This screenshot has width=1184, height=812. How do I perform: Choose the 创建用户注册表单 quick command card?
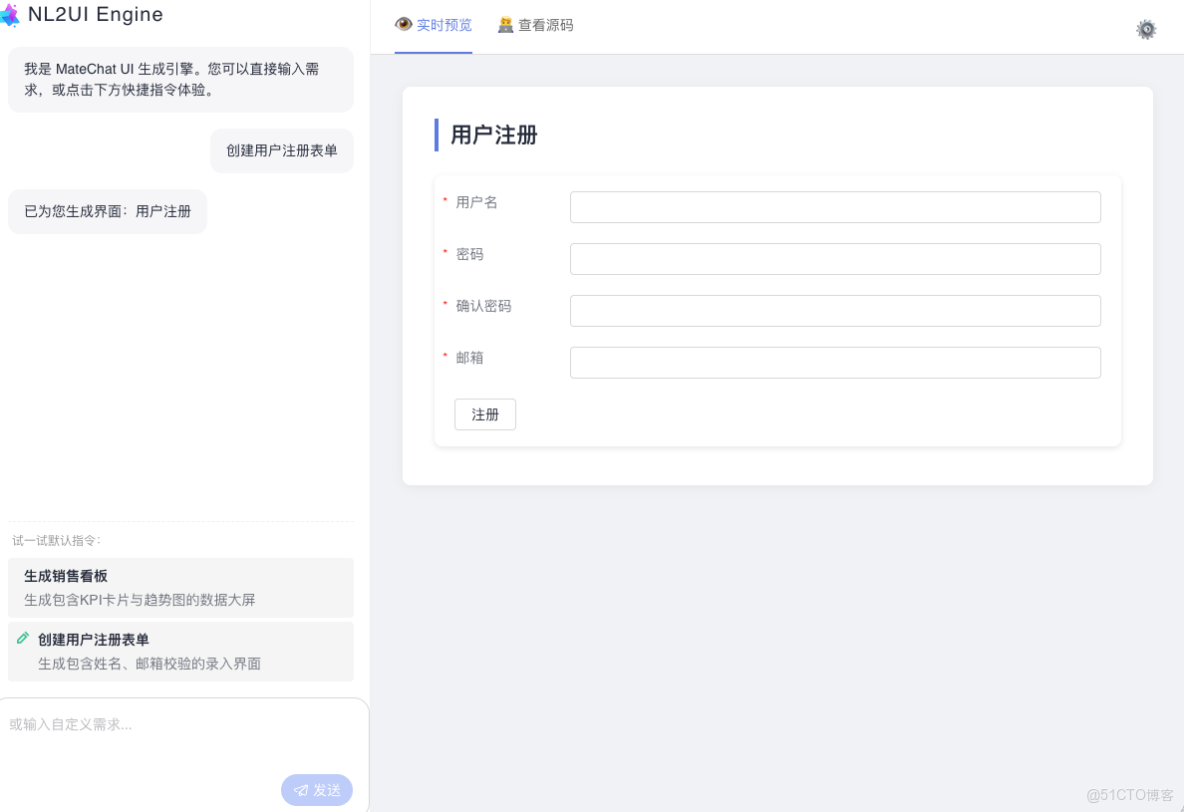(180, 651)
